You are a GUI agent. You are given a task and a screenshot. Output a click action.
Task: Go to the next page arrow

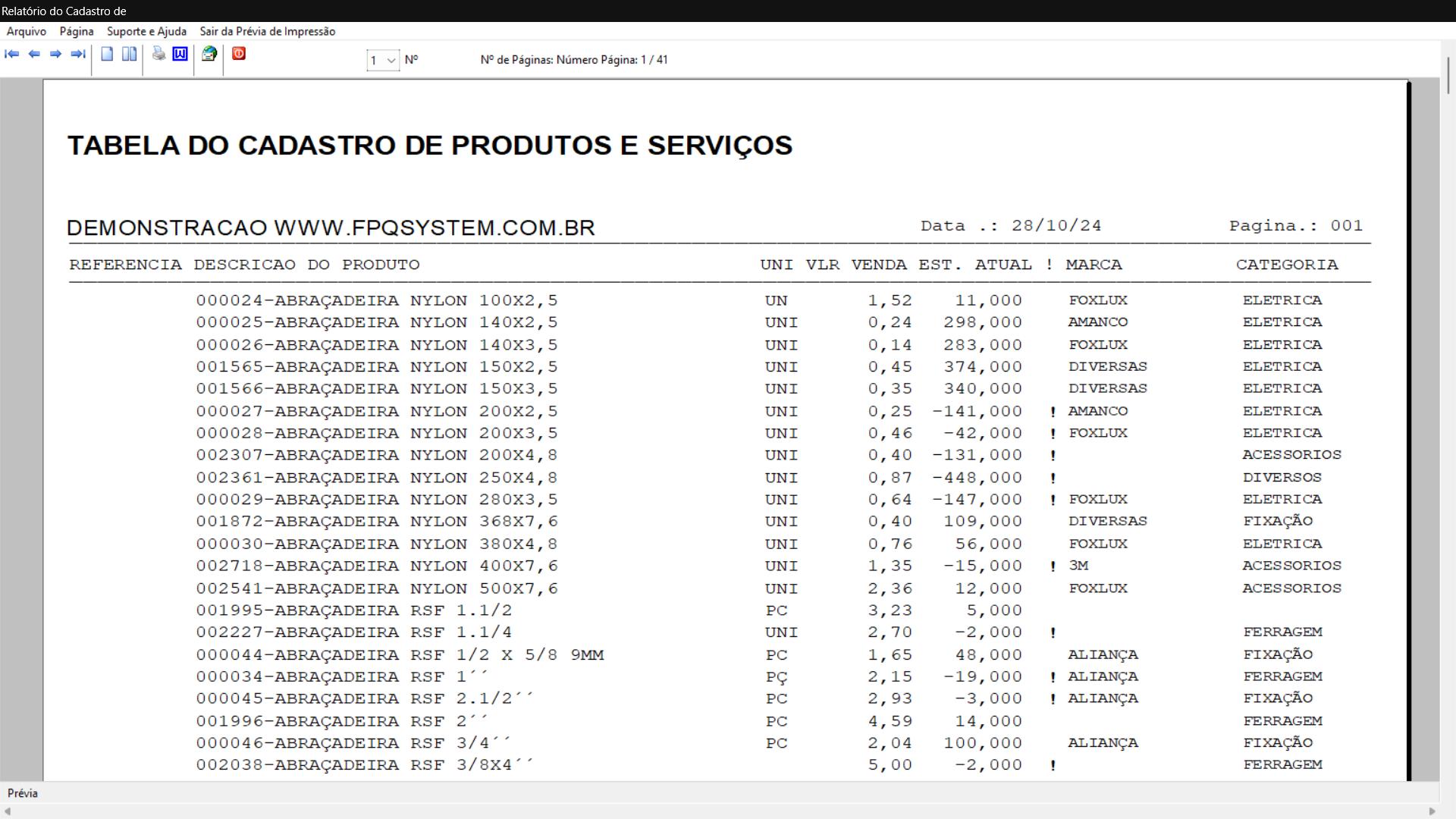55,54
